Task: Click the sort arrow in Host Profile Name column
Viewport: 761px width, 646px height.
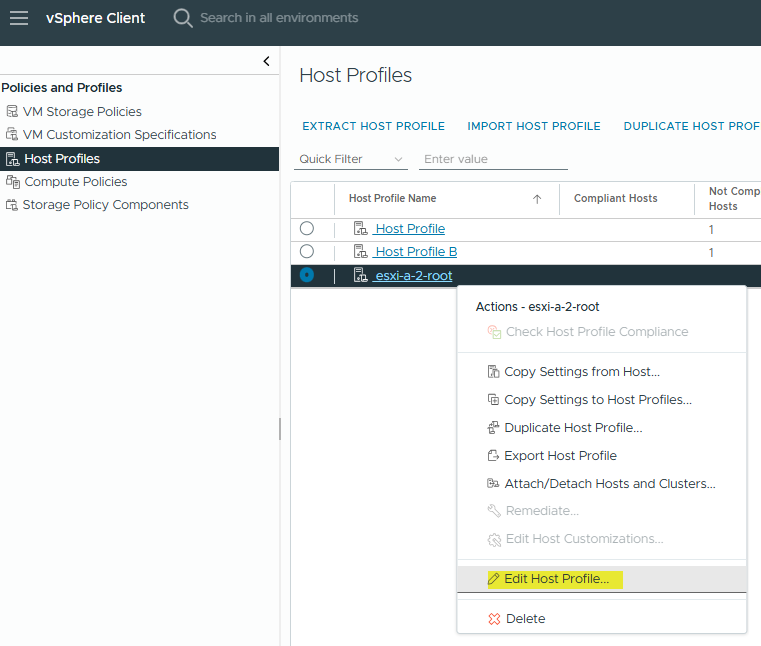Action: (x=537, y=199)
